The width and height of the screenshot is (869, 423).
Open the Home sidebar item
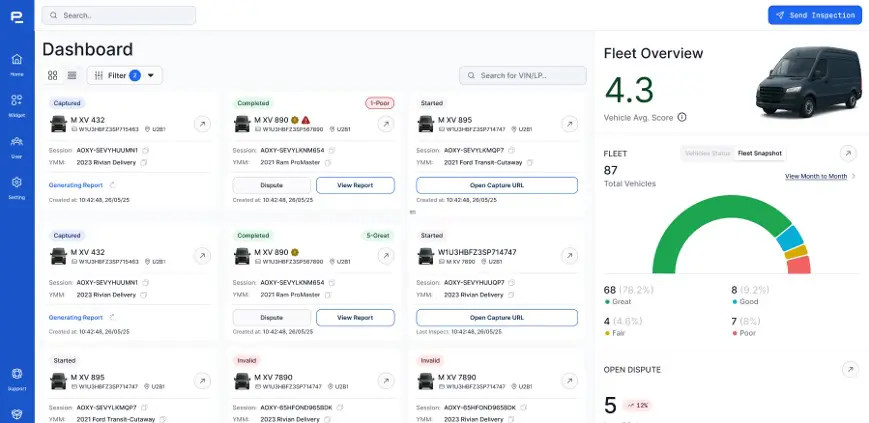17,64
